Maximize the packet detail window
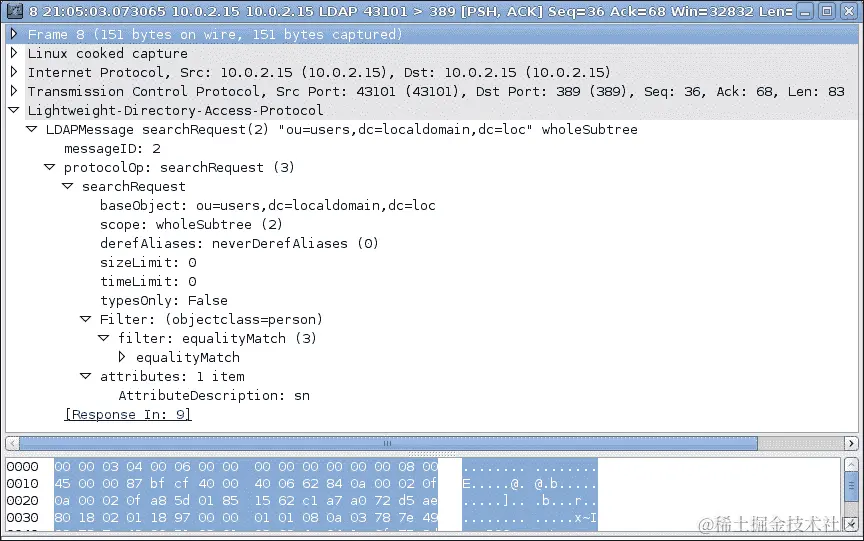This screenshot has width=864, height=541. (827, 11)
